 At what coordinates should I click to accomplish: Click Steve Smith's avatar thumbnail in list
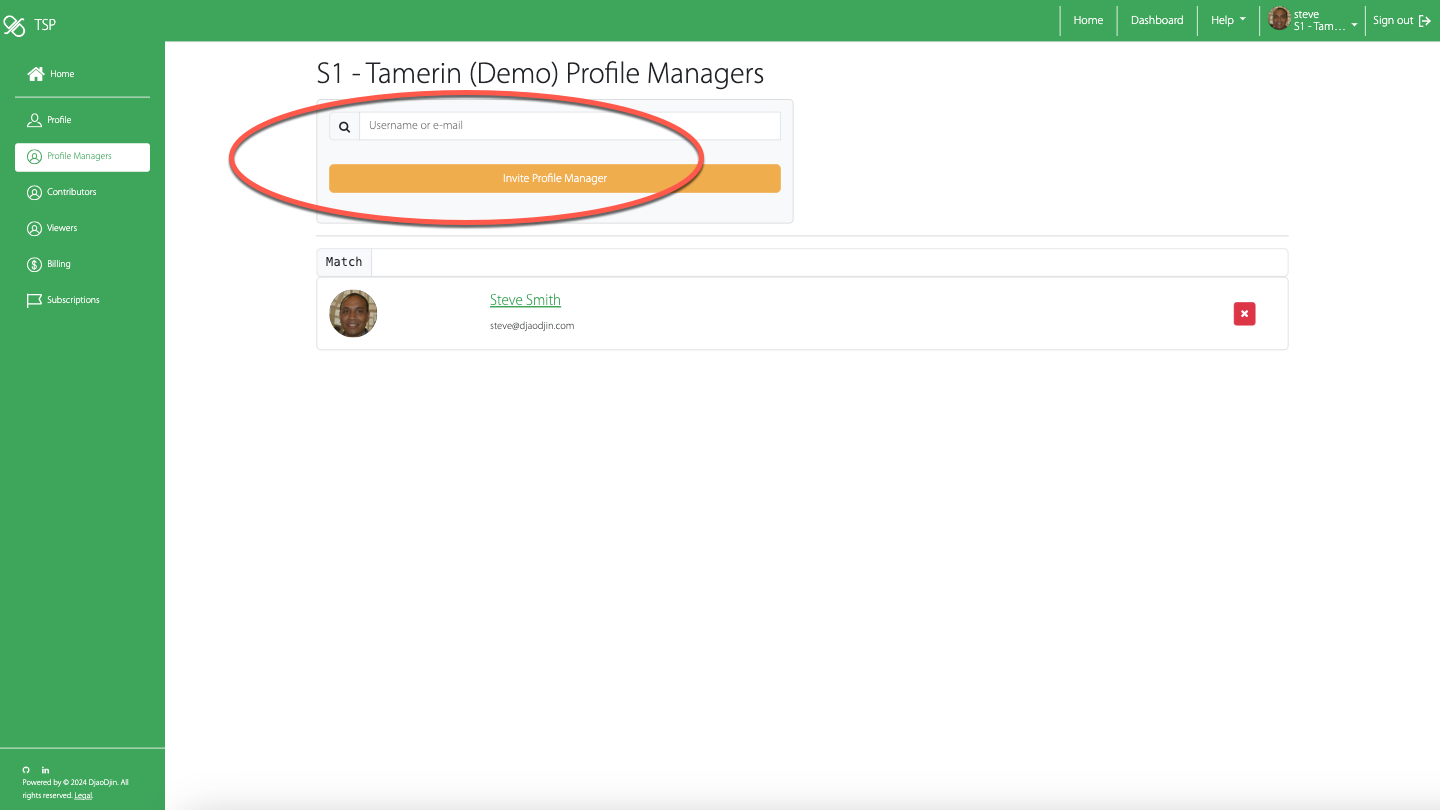point(353,314)
